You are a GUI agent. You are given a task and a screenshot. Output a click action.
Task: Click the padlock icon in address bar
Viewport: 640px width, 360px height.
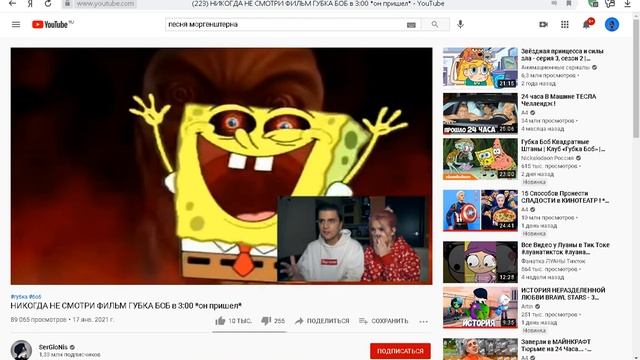(x=68, y=4)
